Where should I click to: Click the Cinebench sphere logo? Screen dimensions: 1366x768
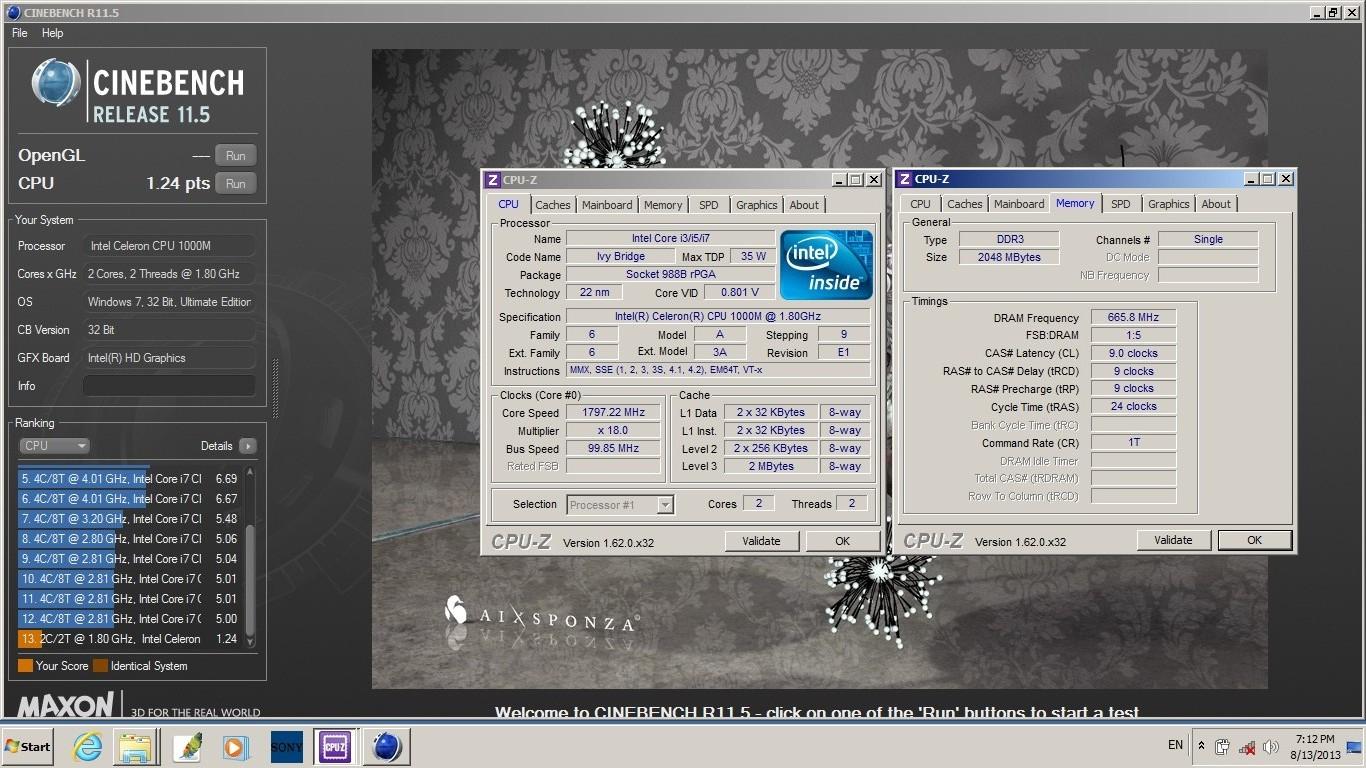[55, 84]
